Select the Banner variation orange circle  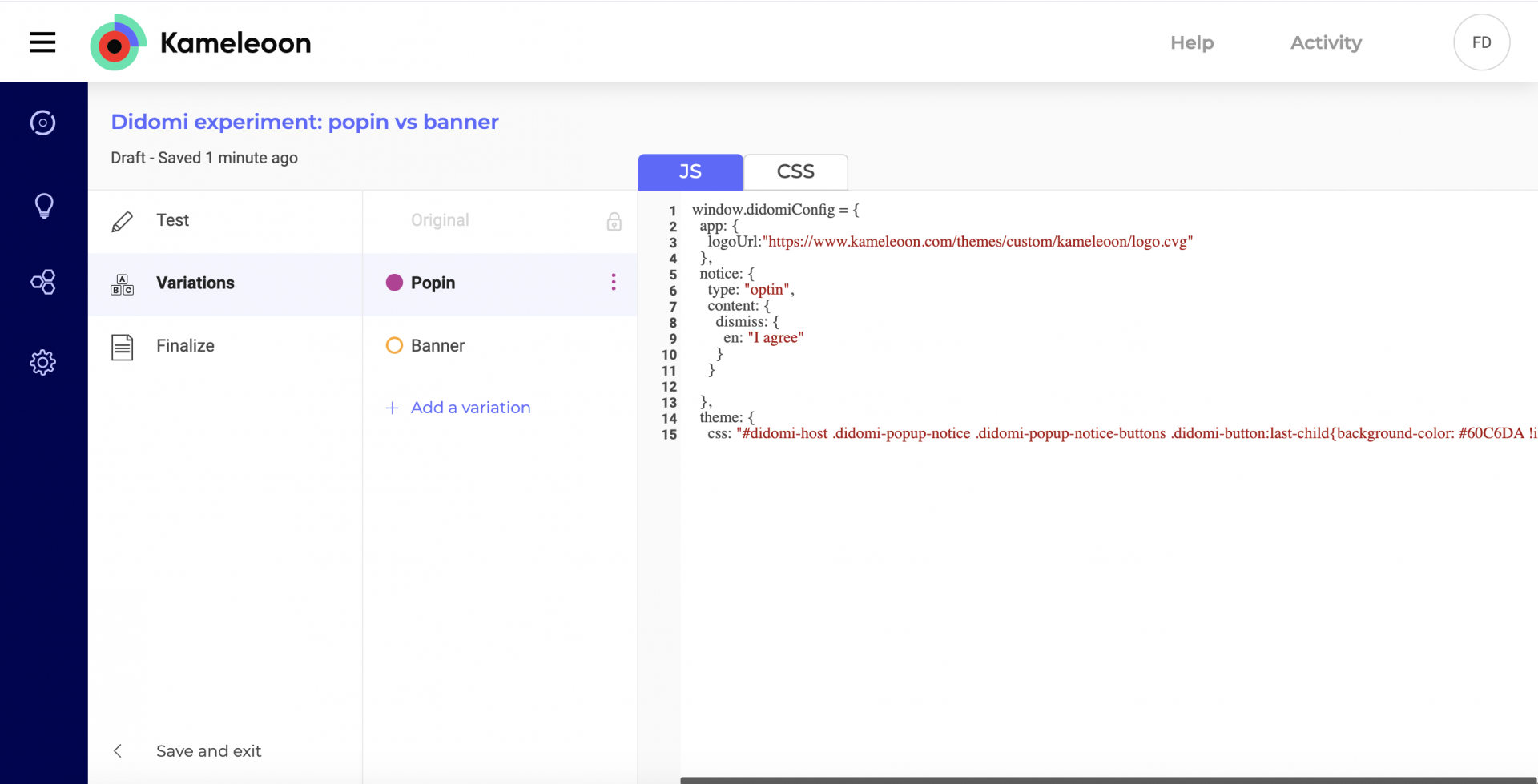(394, 345)
